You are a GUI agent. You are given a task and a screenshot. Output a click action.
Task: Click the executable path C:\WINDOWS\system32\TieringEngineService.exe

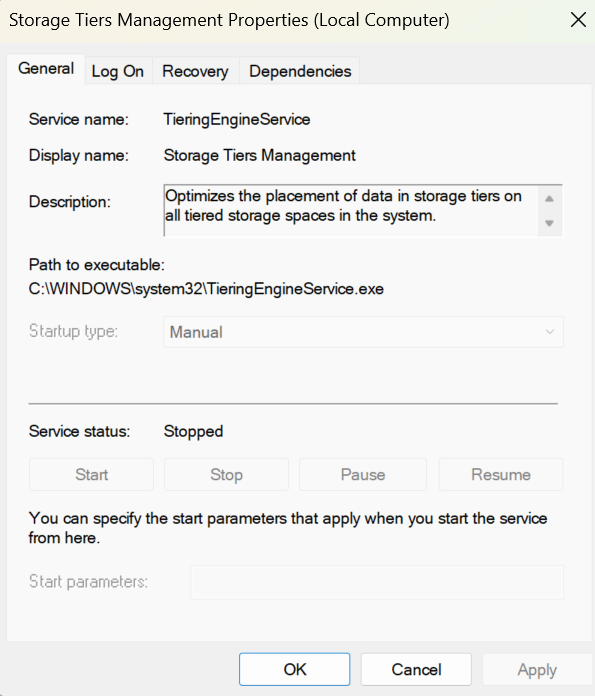coord(206,289)
